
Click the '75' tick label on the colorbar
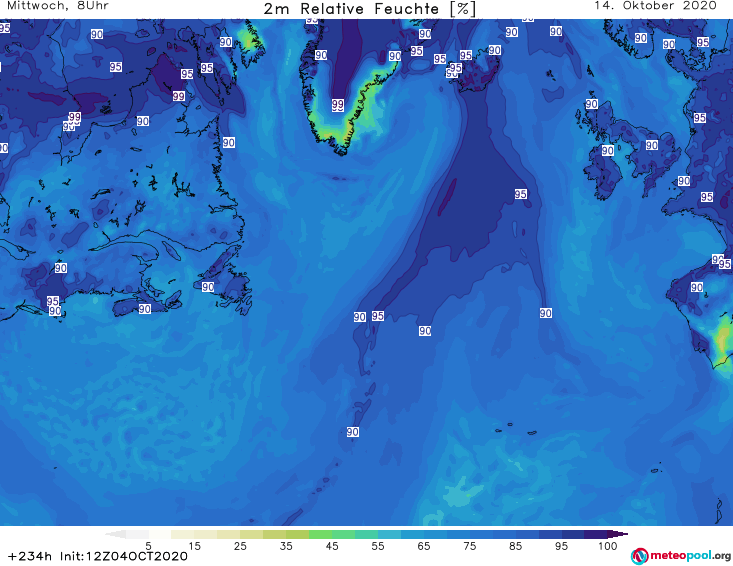click(469, 546)
